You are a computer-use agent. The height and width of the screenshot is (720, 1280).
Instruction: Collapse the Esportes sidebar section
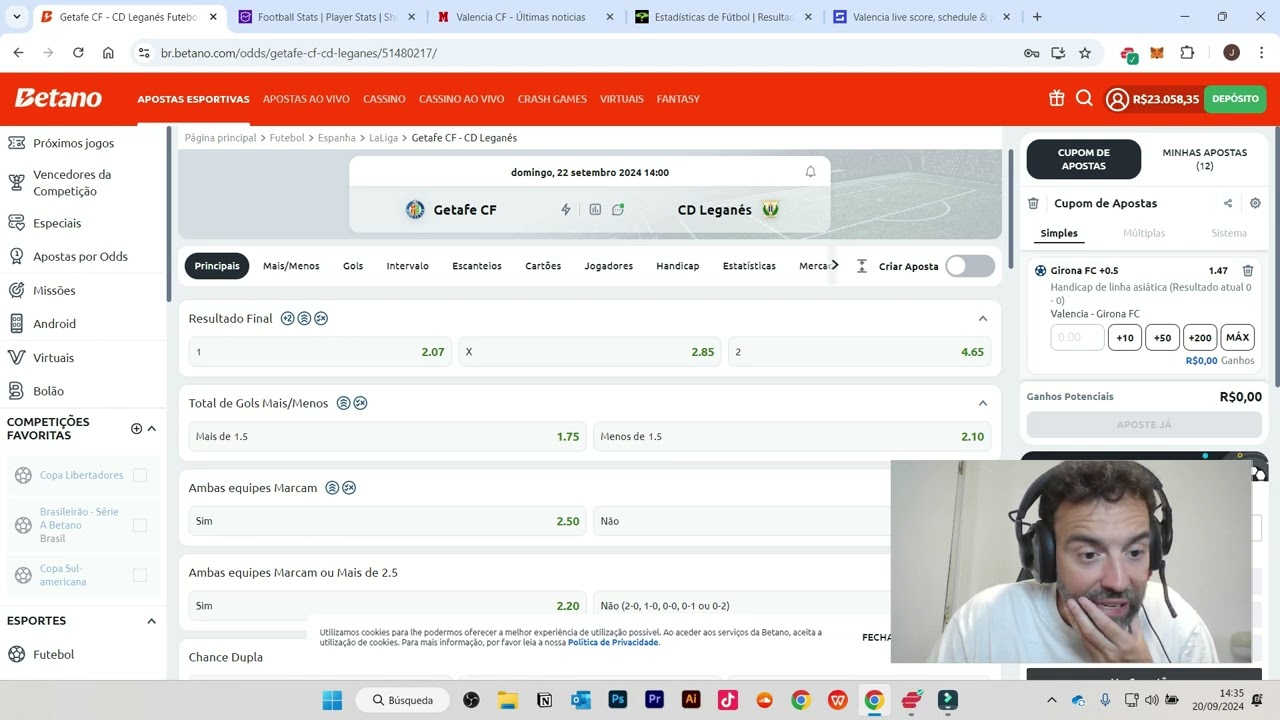coord(152,621)
